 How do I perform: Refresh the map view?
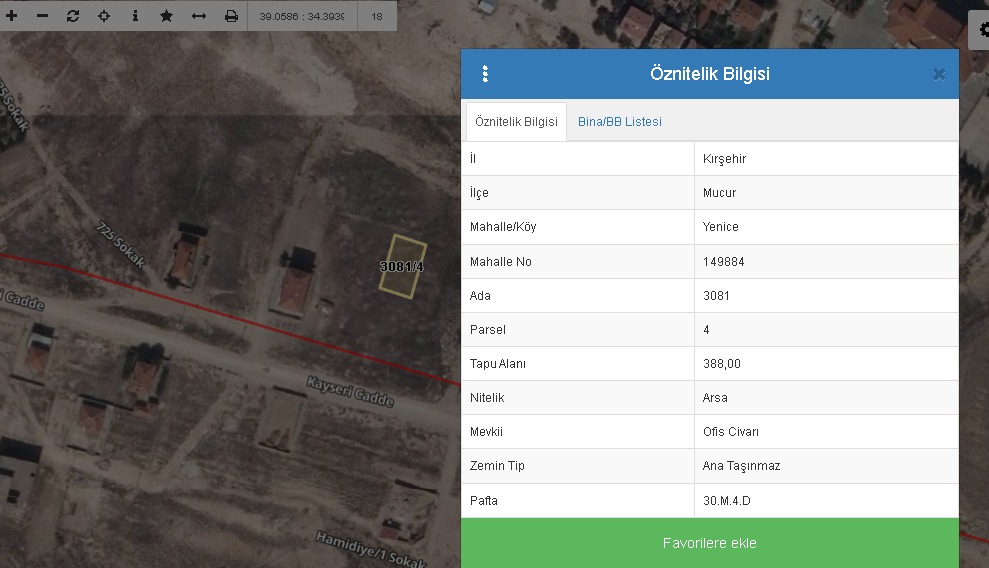click(x=72, y=16)
